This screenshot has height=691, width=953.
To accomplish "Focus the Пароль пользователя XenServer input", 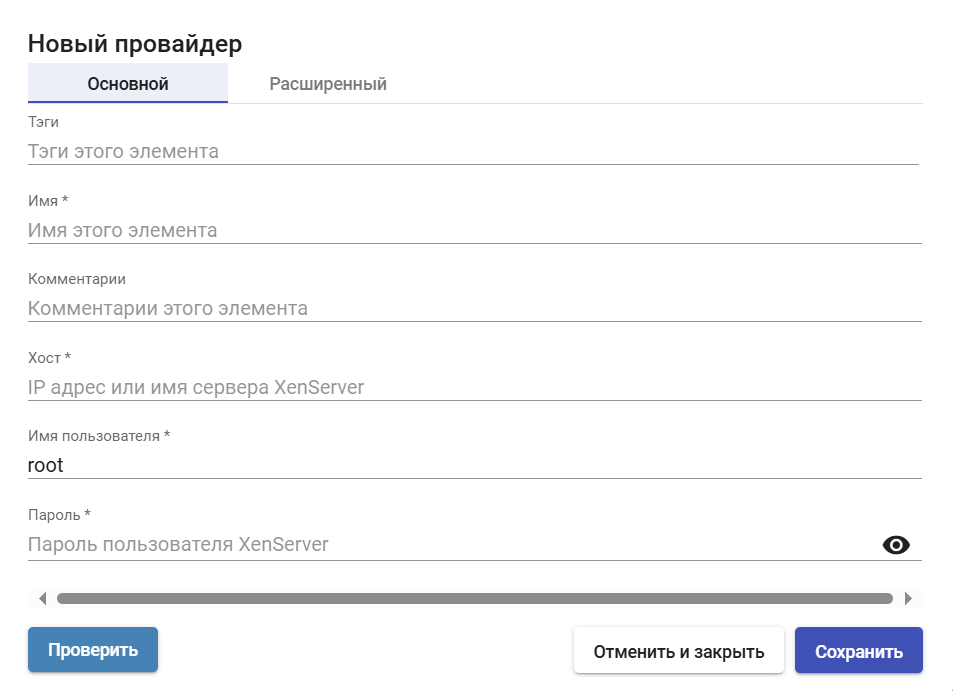I will pos(450,545).
